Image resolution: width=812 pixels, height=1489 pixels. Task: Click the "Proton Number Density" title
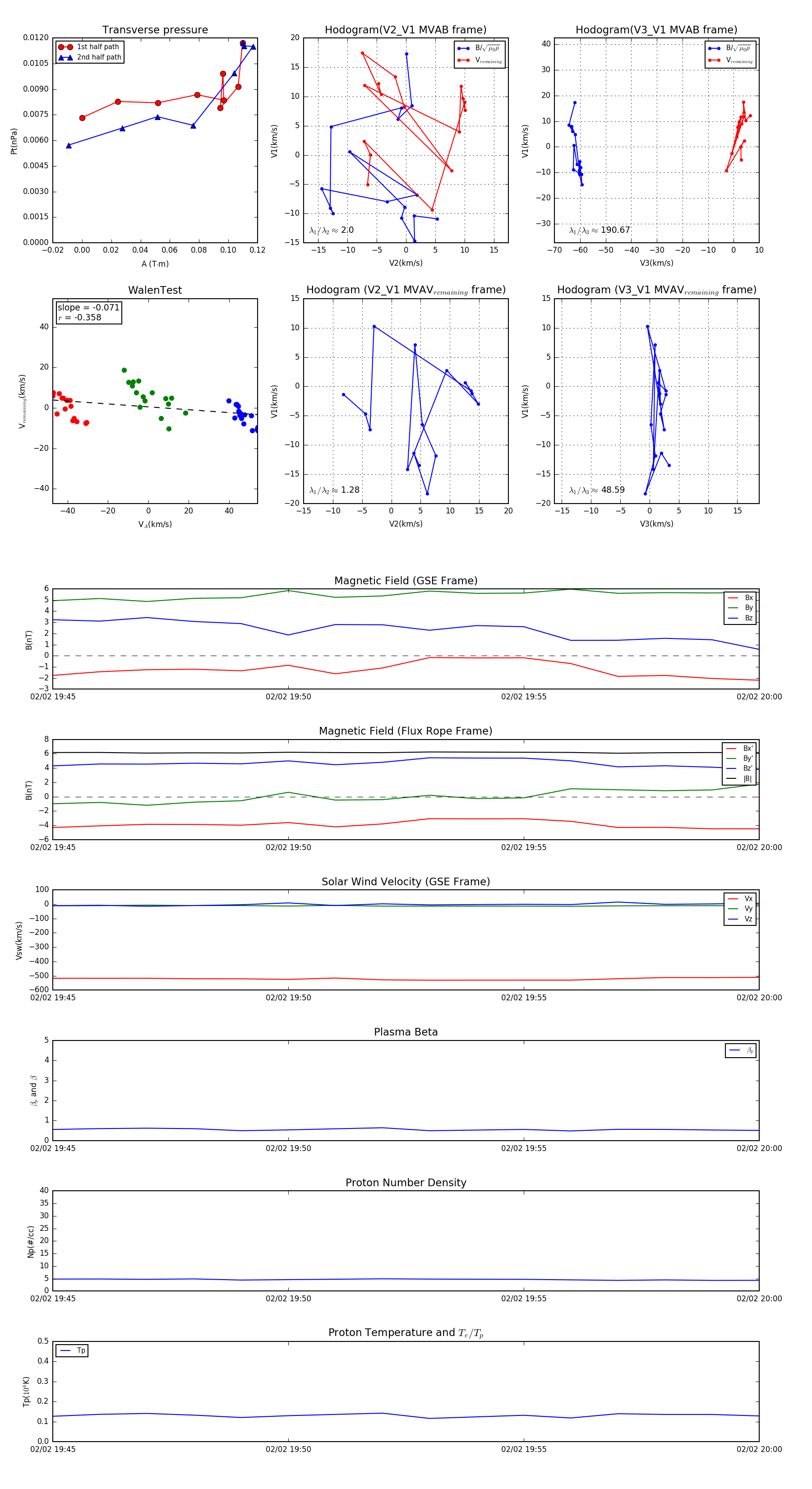coord(406,1183)
